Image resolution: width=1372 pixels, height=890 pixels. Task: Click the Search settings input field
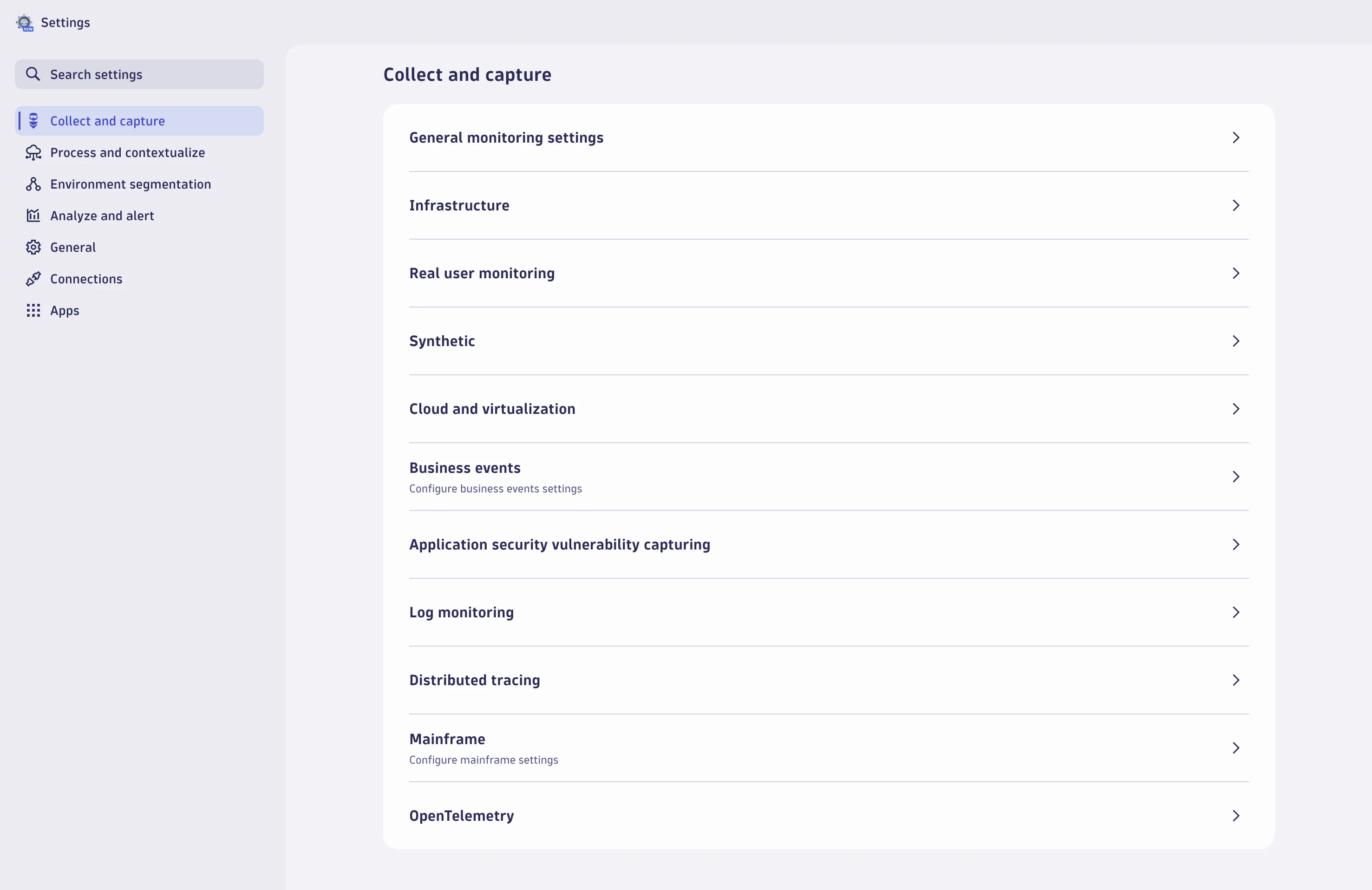pos(138,74)
